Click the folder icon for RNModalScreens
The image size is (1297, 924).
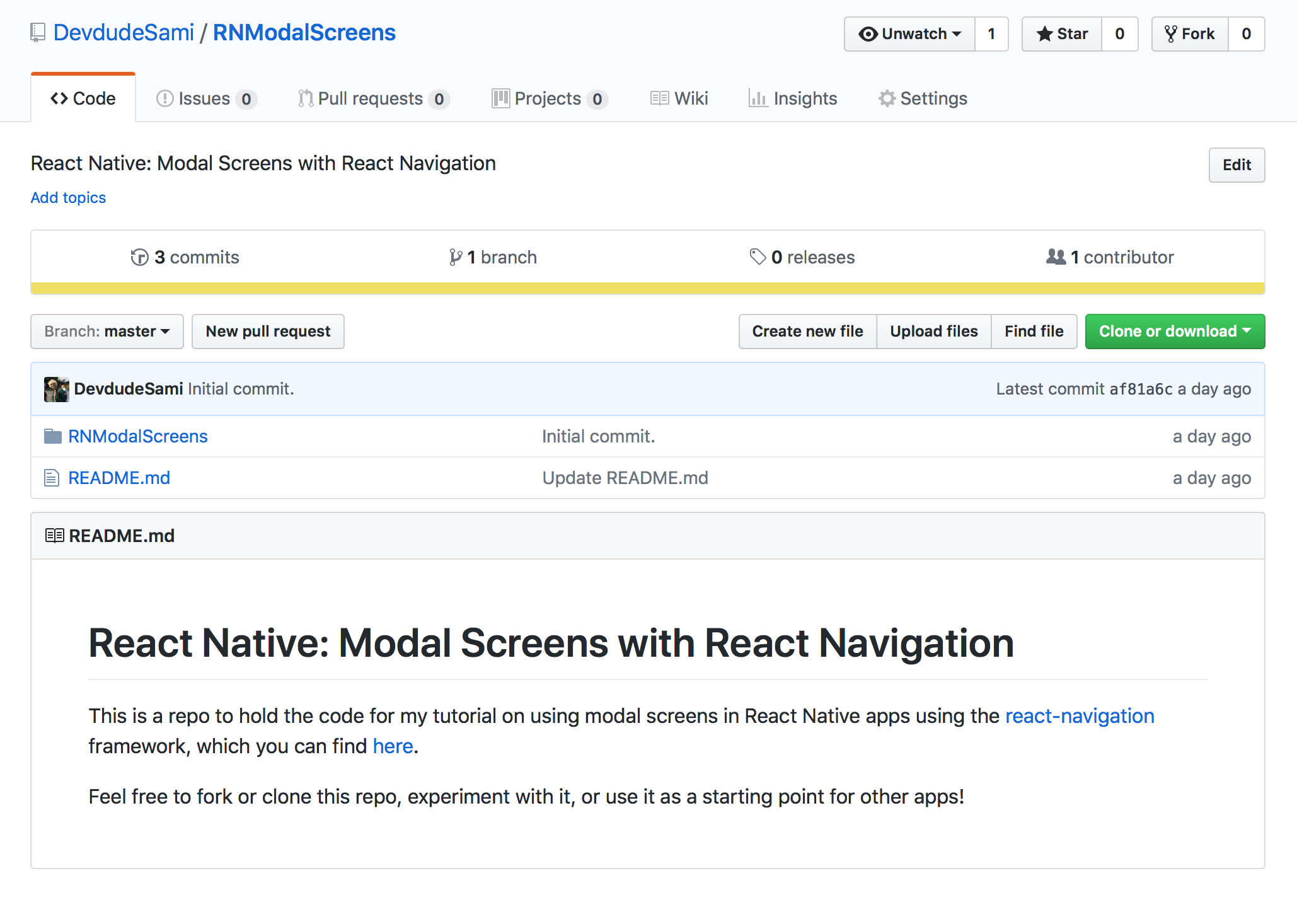[53, 436]
